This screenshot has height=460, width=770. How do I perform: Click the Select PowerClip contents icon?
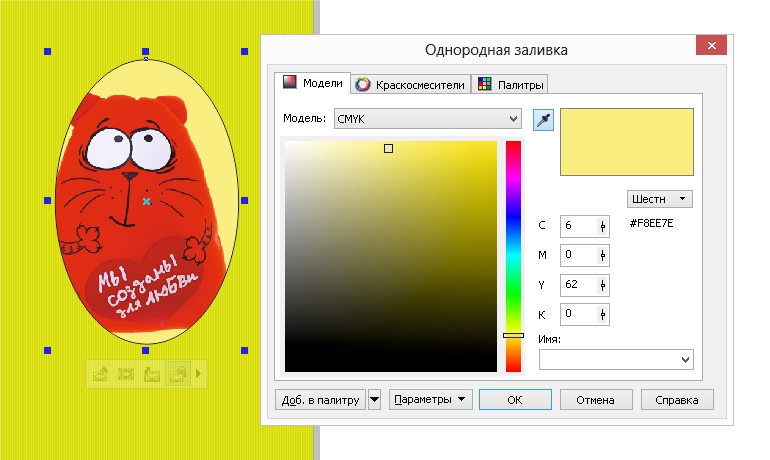pyautogui.click(x=126, y=374)
